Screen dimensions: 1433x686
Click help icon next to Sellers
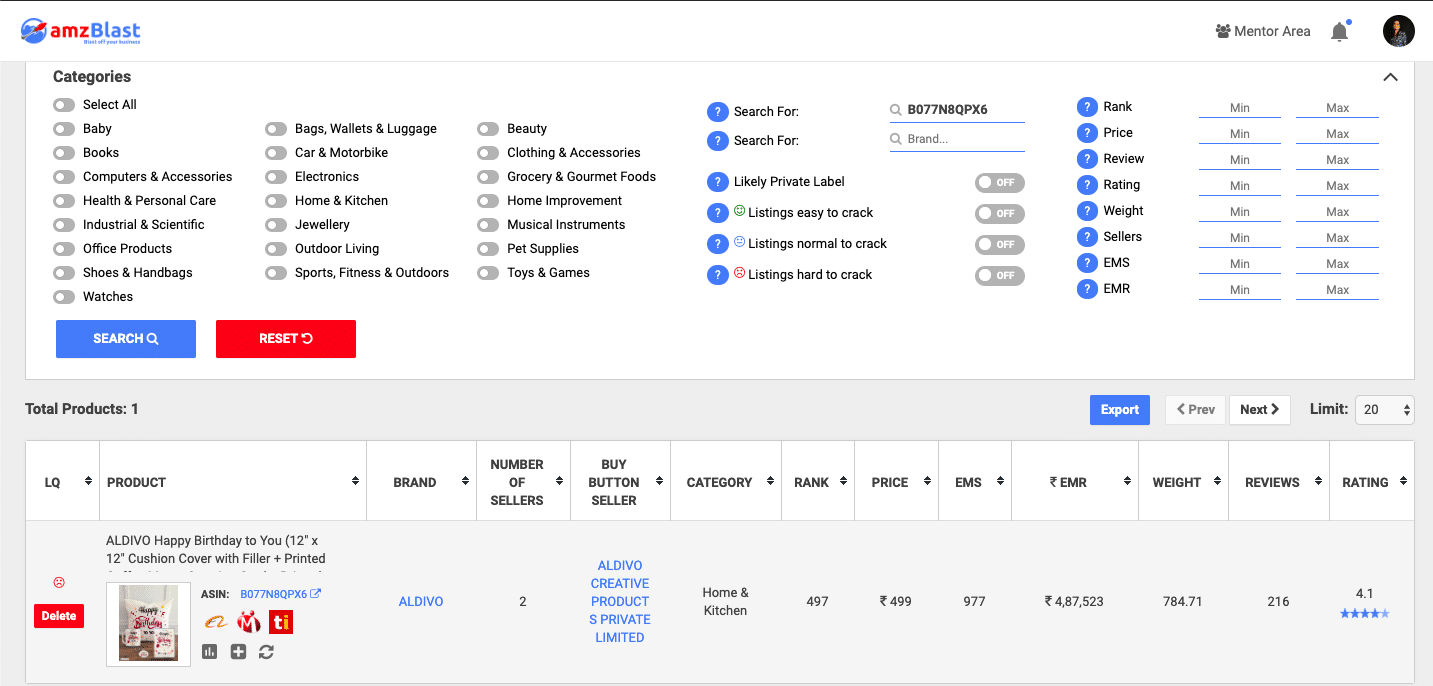coord(1087,237)
